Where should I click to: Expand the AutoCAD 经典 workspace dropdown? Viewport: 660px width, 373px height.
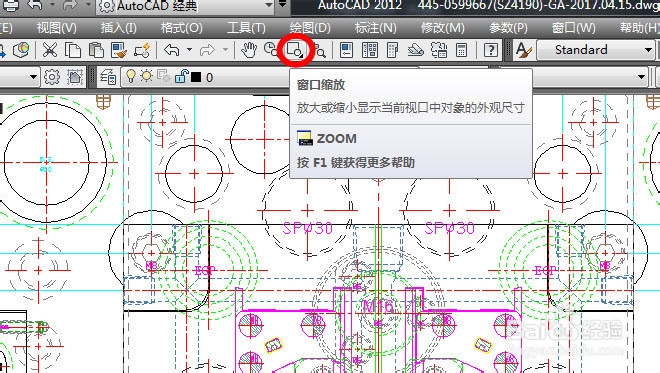[269, 5]
